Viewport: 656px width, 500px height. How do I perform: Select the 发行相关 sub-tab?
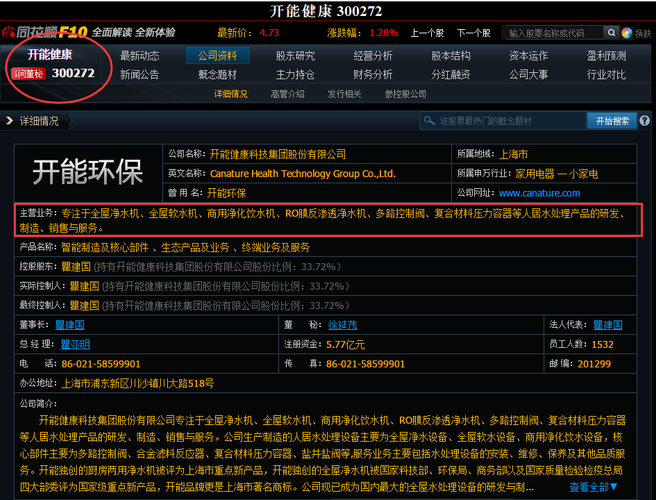(344, 94)
